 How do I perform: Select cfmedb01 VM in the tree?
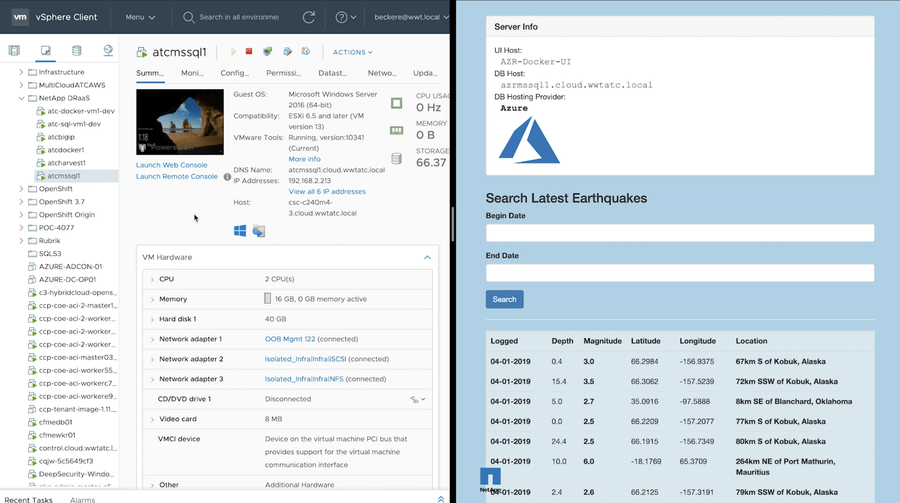click(55, 422)
